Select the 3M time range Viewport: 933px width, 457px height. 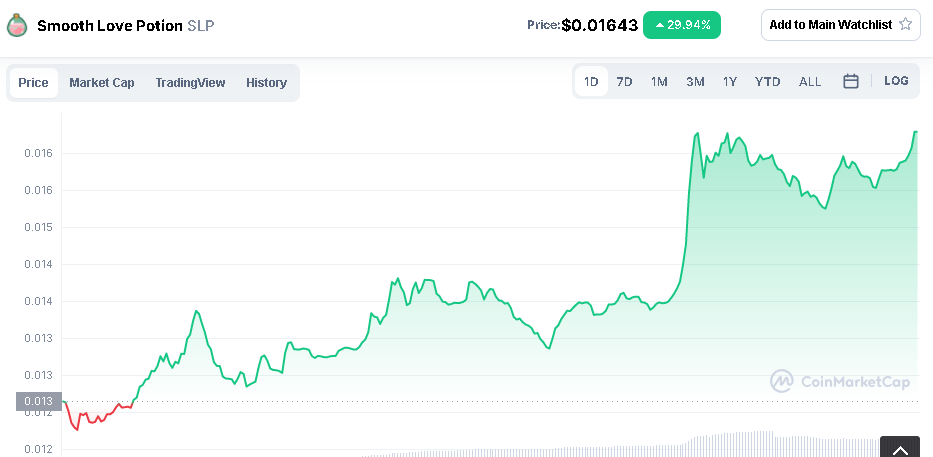pos(695,82)
